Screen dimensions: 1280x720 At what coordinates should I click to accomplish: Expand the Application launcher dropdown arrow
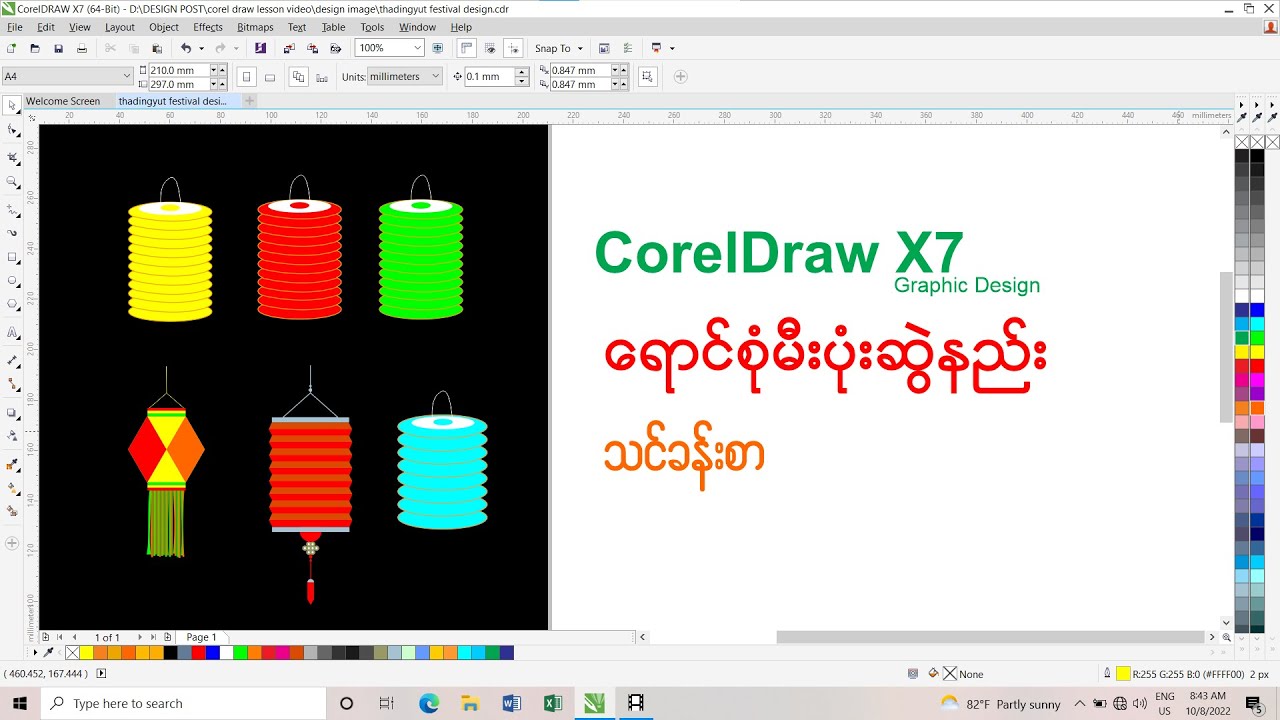pos(672,48)
